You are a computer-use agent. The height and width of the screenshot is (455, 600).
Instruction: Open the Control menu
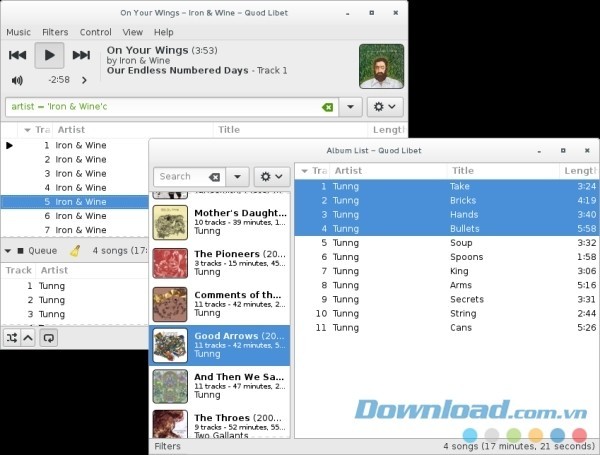tap(95, 32)
